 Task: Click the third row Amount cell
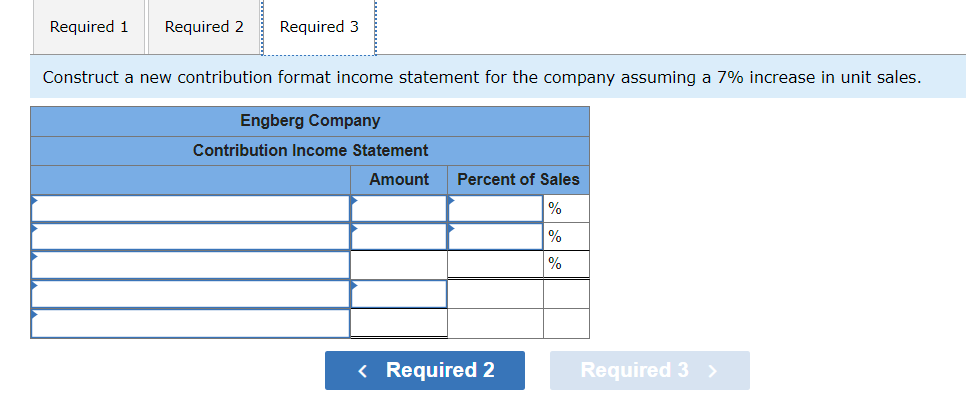(399, 265)
